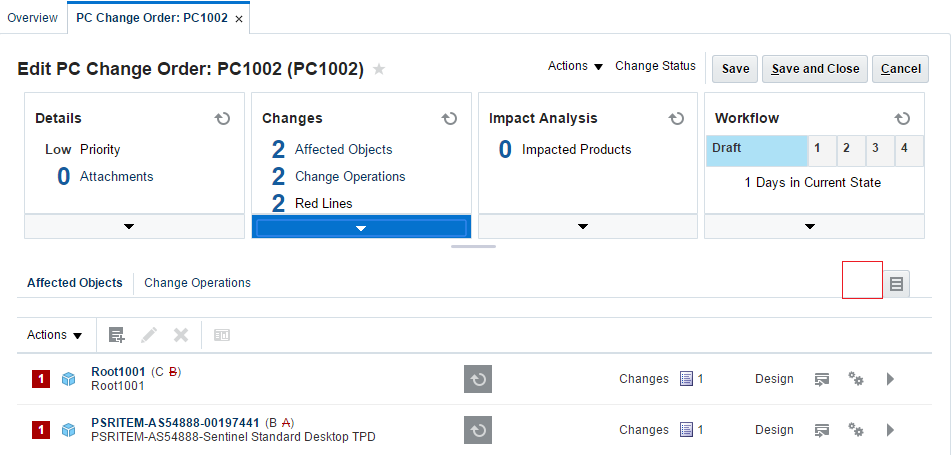Screen dimensions: 951x455
Task: Switch to the Overview tab
Action: (x=32, y=18)
